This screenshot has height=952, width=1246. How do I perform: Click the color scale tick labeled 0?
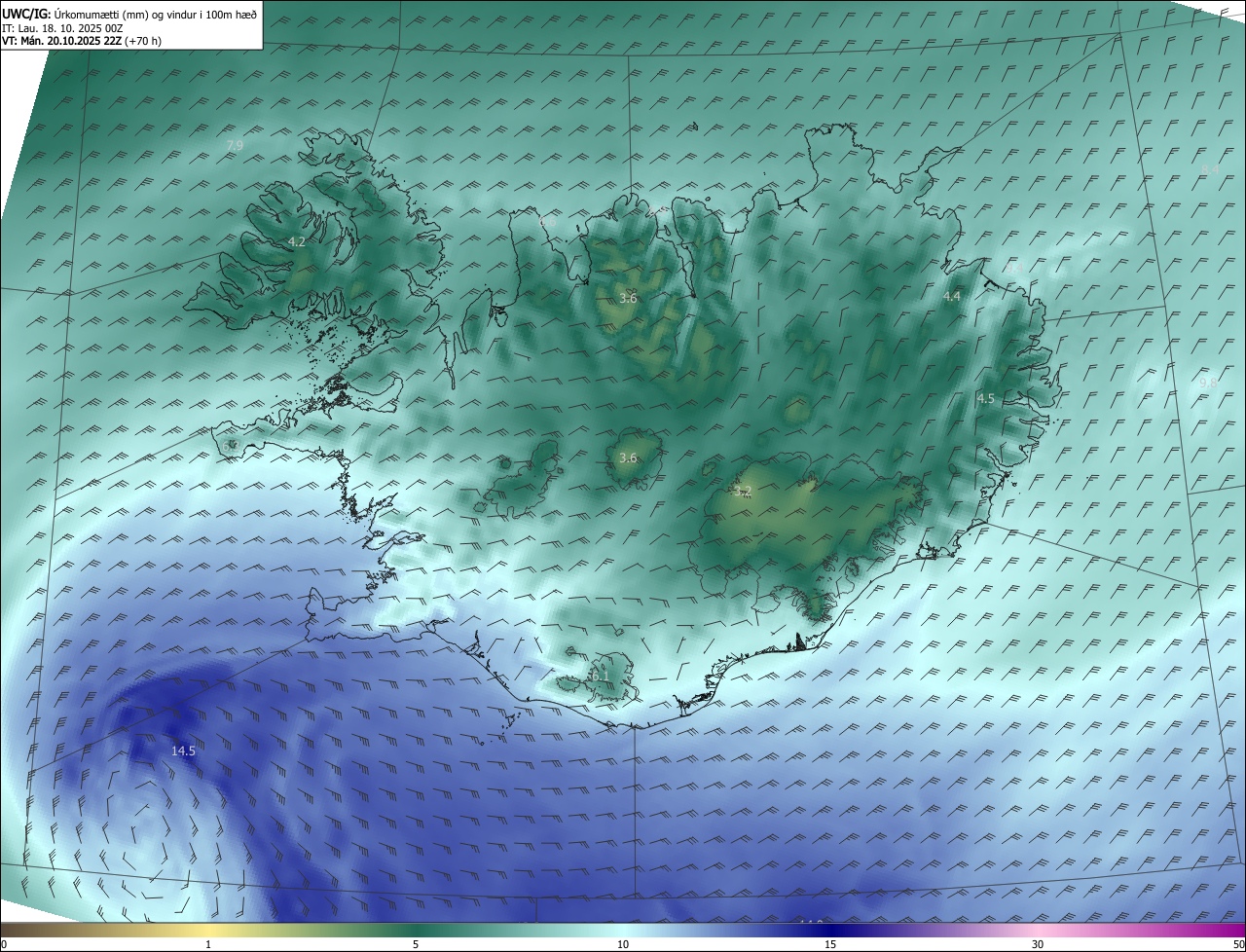point(4,944)
